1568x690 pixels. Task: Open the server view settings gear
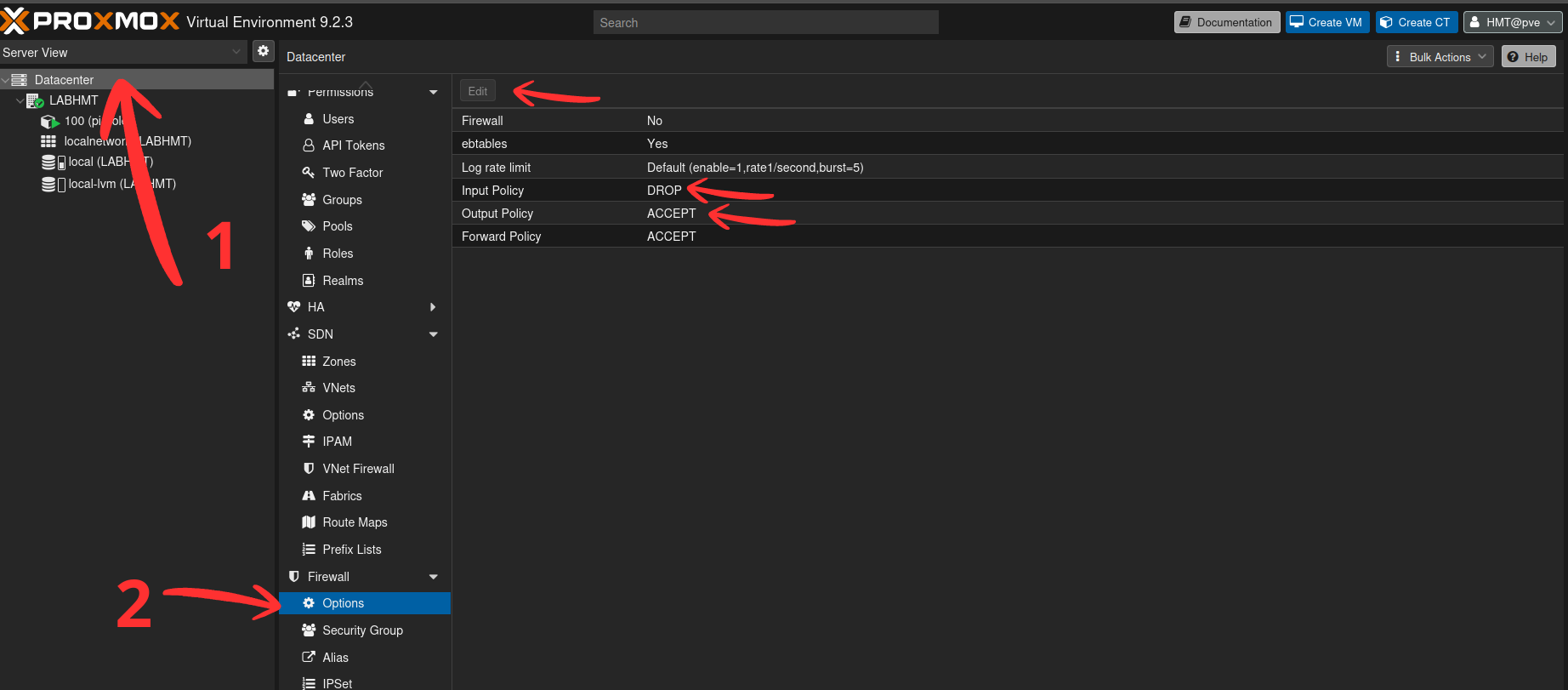point(264,52)
